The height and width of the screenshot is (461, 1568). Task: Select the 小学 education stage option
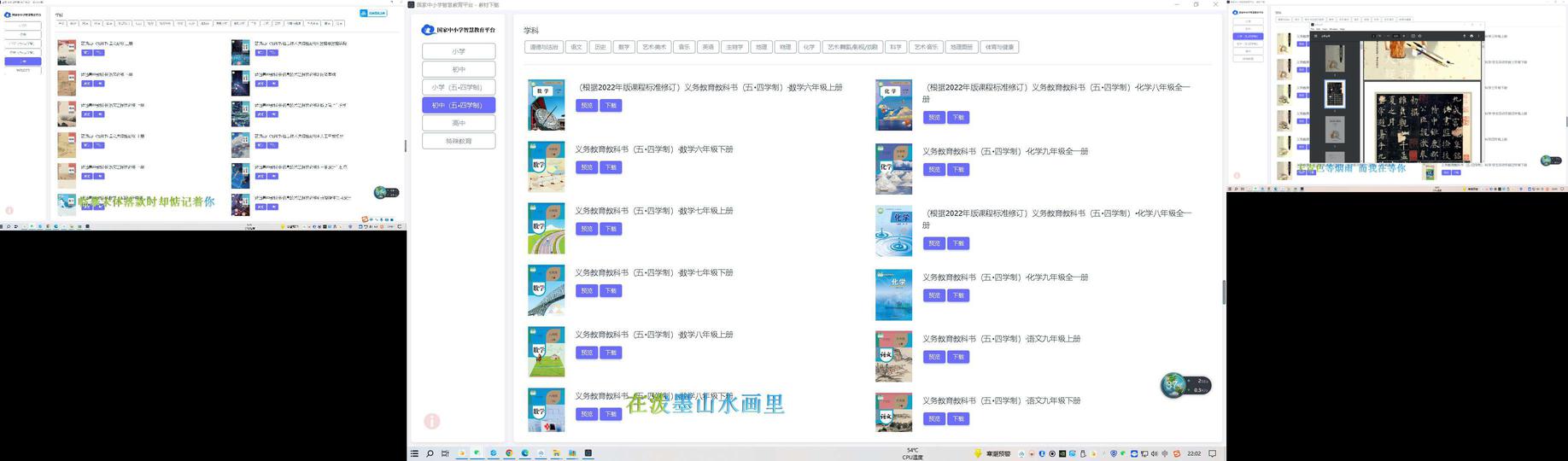pyautogui.click(x=459, y=51)
